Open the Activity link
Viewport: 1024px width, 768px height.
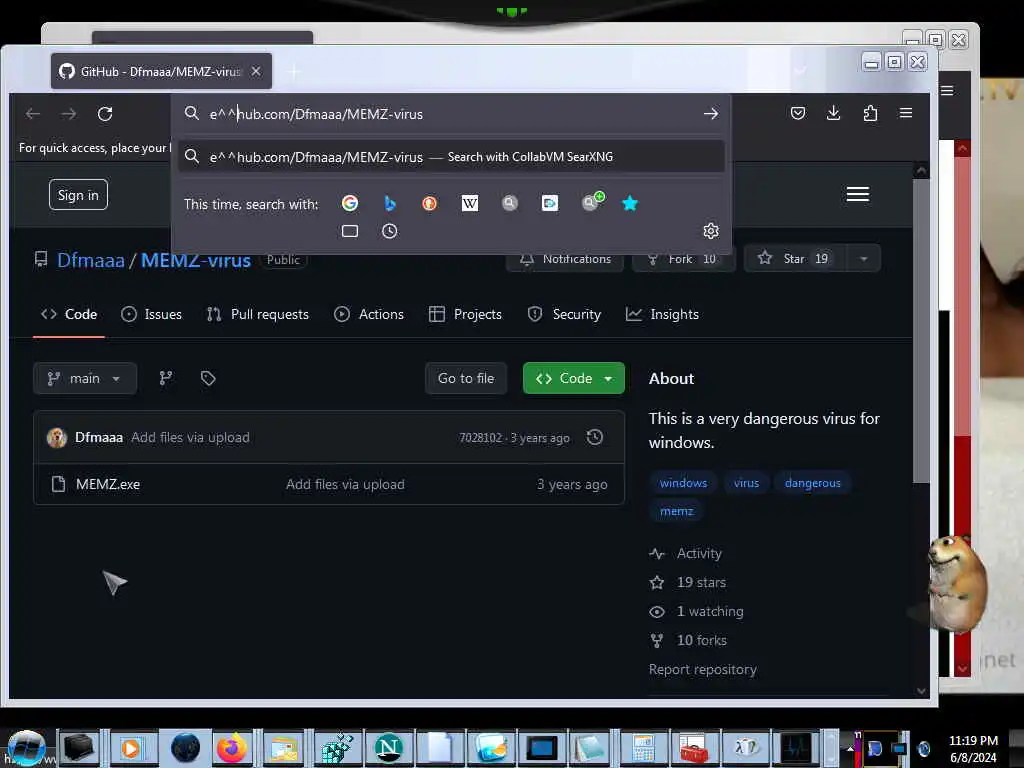pos(699,553)
